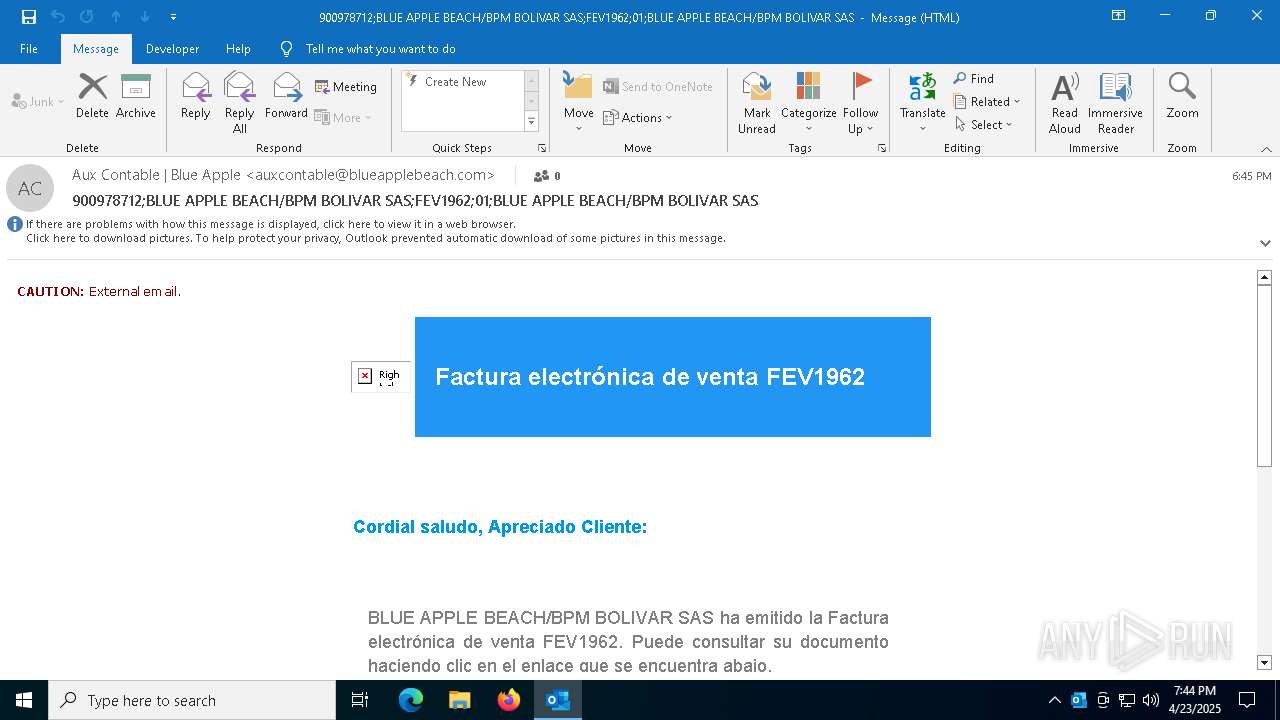The height and width of the screenshot is (720, 1280).
Task: Open the Related dropdown
Action: [987, 101]
